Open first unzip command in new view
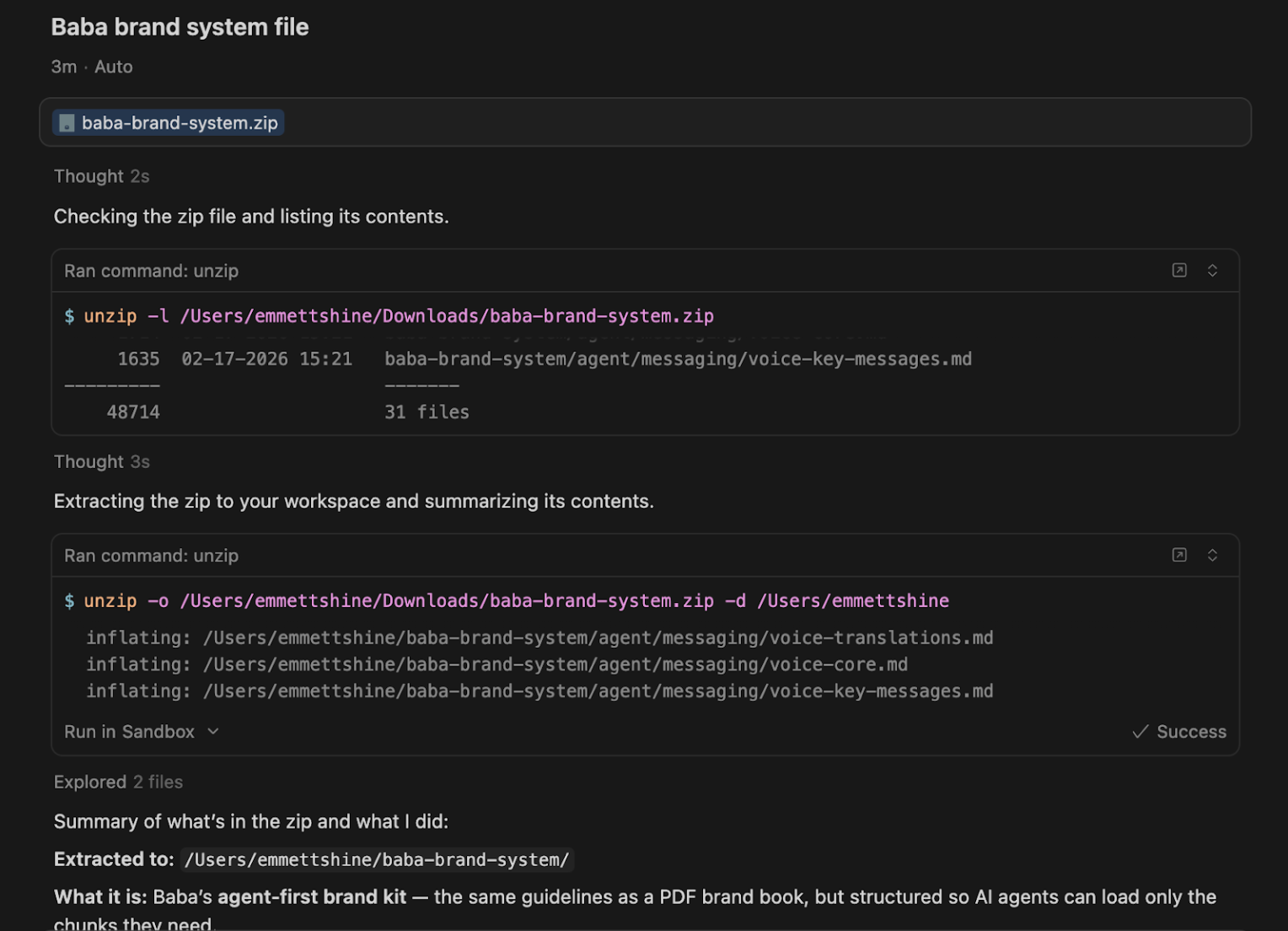The width and height of the screenshot is (1288, 931). click(x=1179, y=271)
